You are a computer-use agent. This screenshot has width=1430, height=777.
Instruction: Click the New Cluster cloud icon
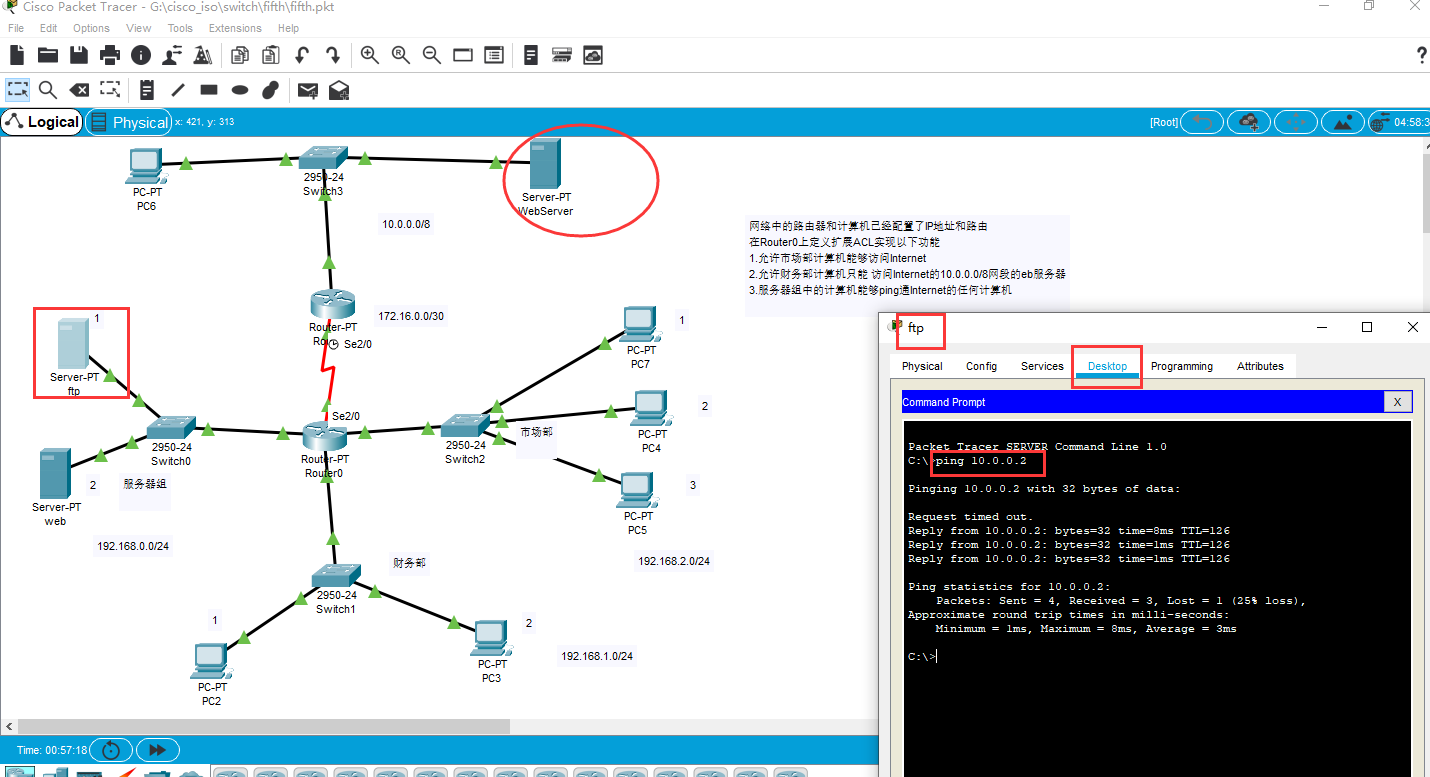coord(1249,122)
